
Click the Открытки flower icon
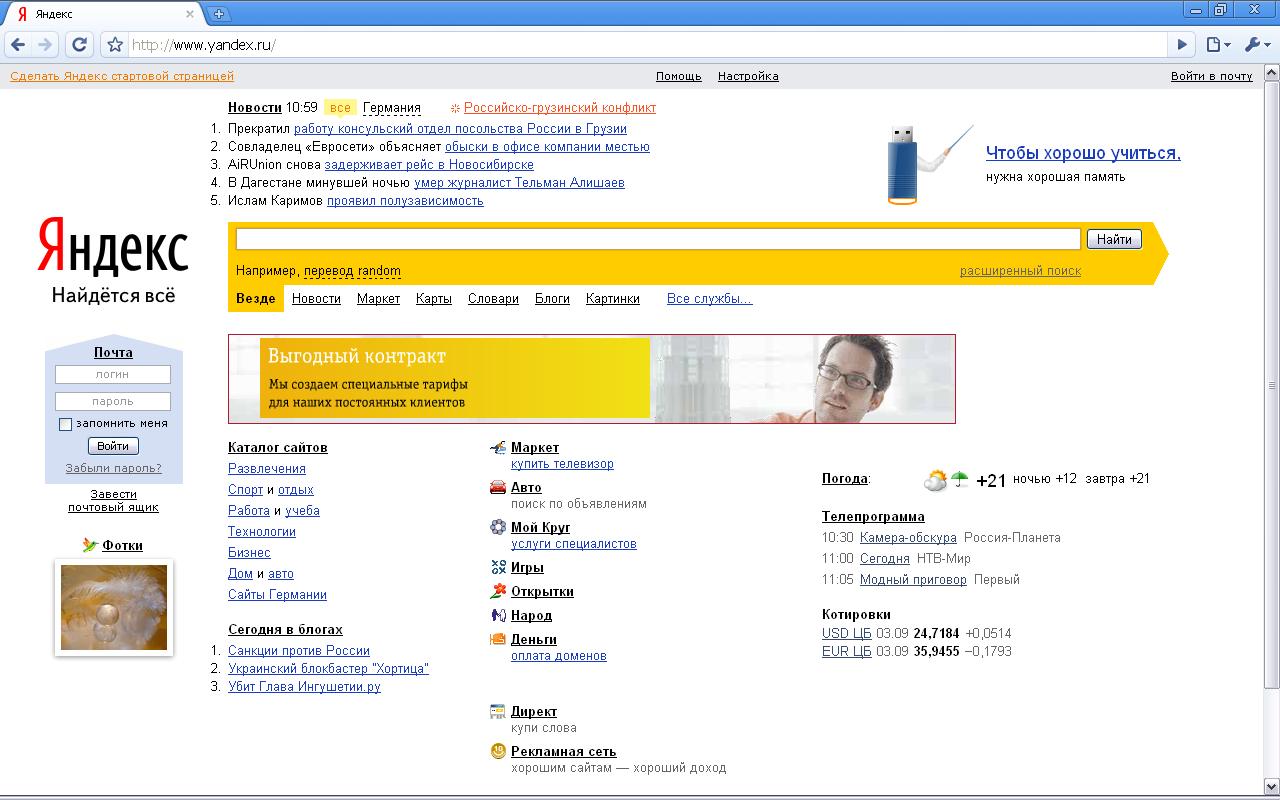click(498, 591)
